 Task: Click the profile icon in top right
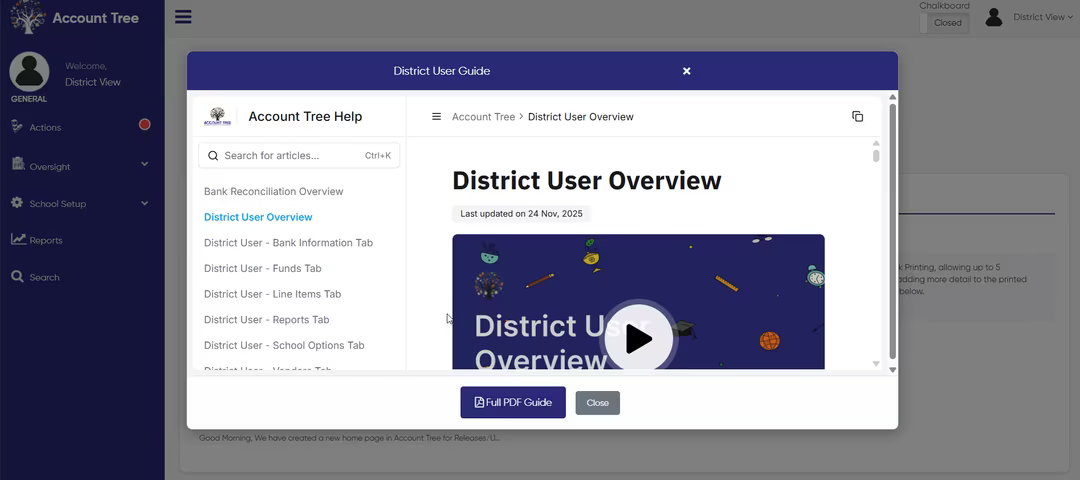pyautogui.click(x=993, y=17)
